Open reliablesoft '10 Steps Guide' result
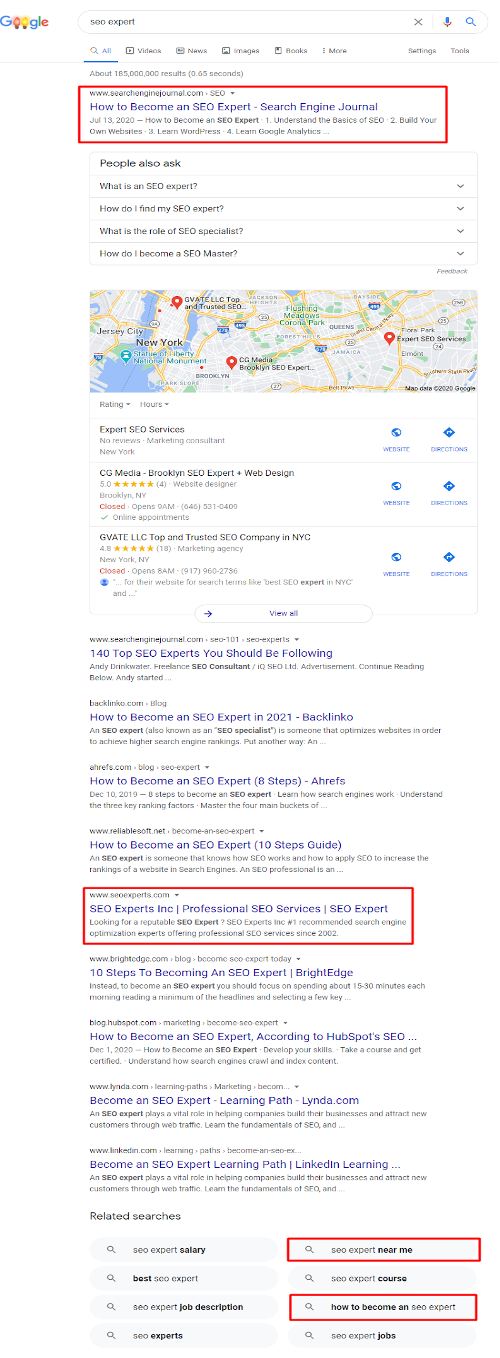Screen dimensions: 500x1358 (217, 845)
